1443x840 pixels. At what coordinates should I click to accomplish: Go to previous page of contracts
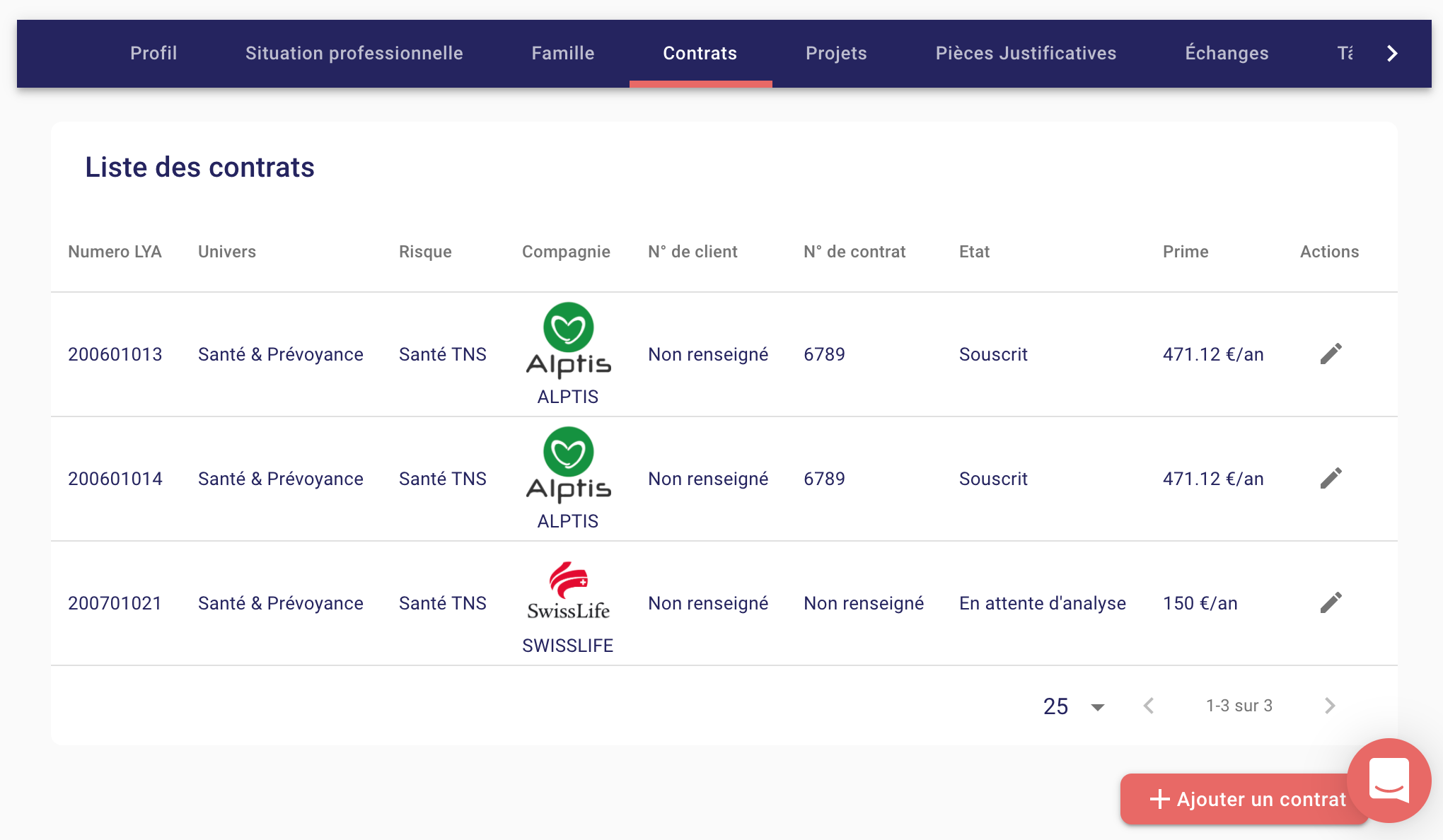pyautogui.click(x=1149, y=706)
